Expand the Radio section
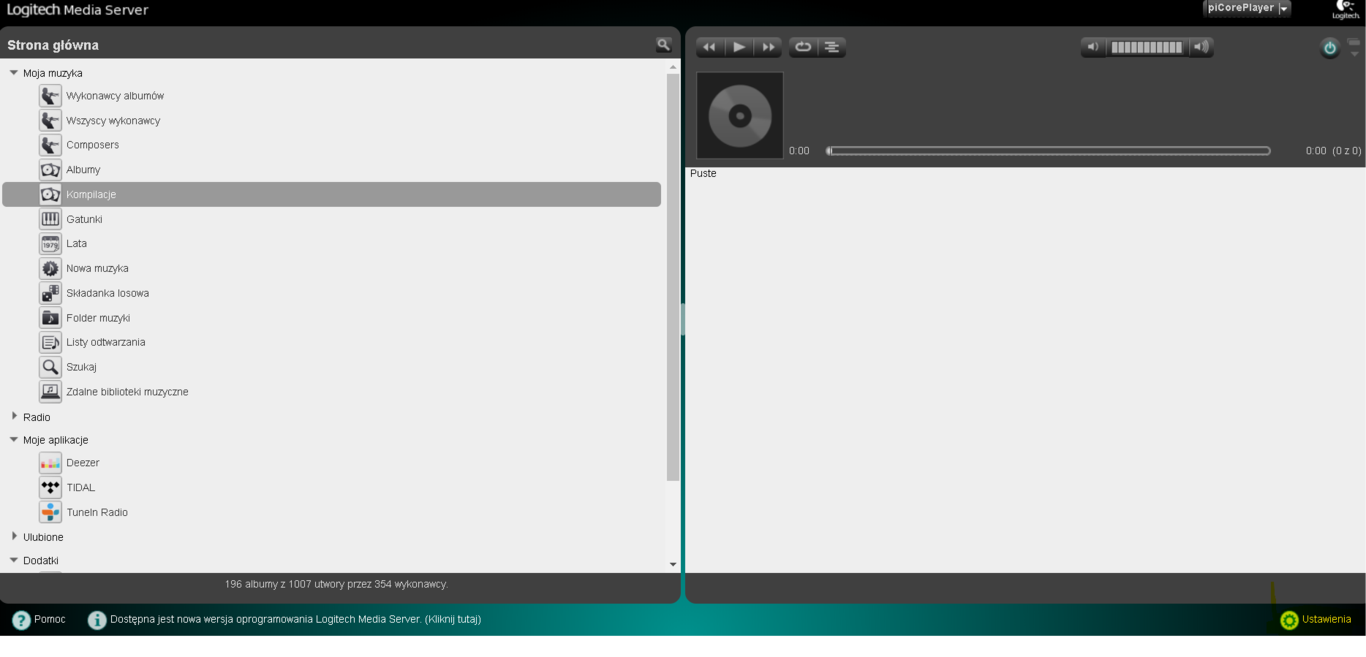The width and height of the screenshot is (1366, 657). coord(14,416)
